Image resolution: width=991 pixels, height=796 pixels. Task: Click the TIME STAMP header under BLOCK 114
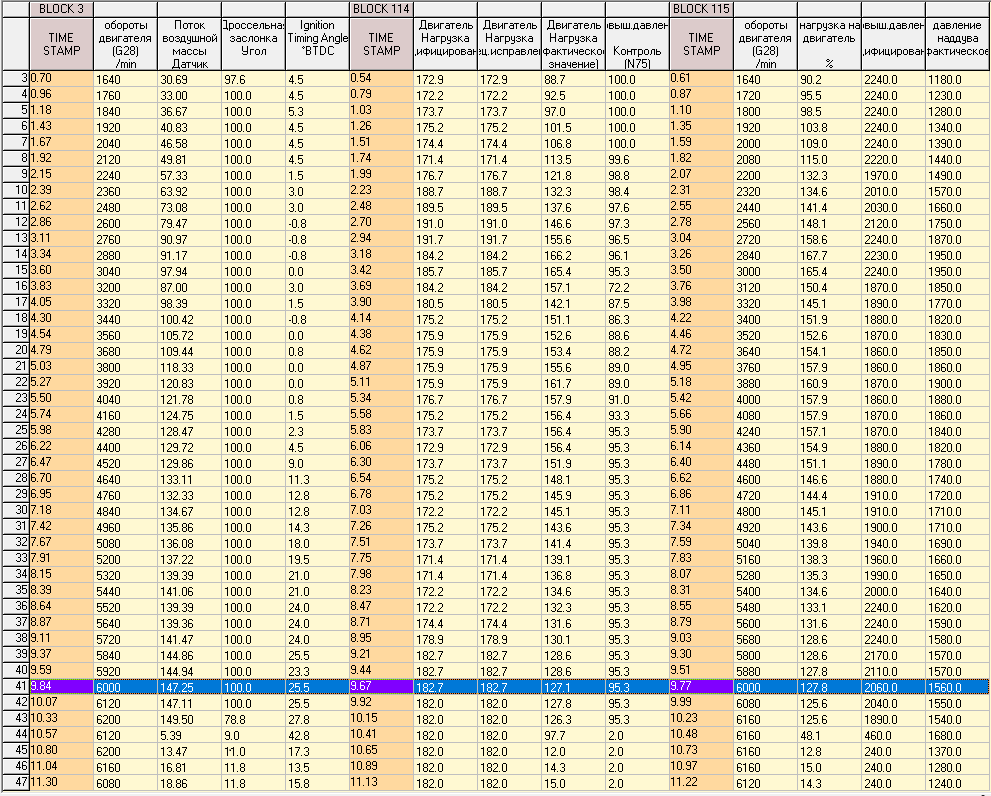tap(381, 44)
